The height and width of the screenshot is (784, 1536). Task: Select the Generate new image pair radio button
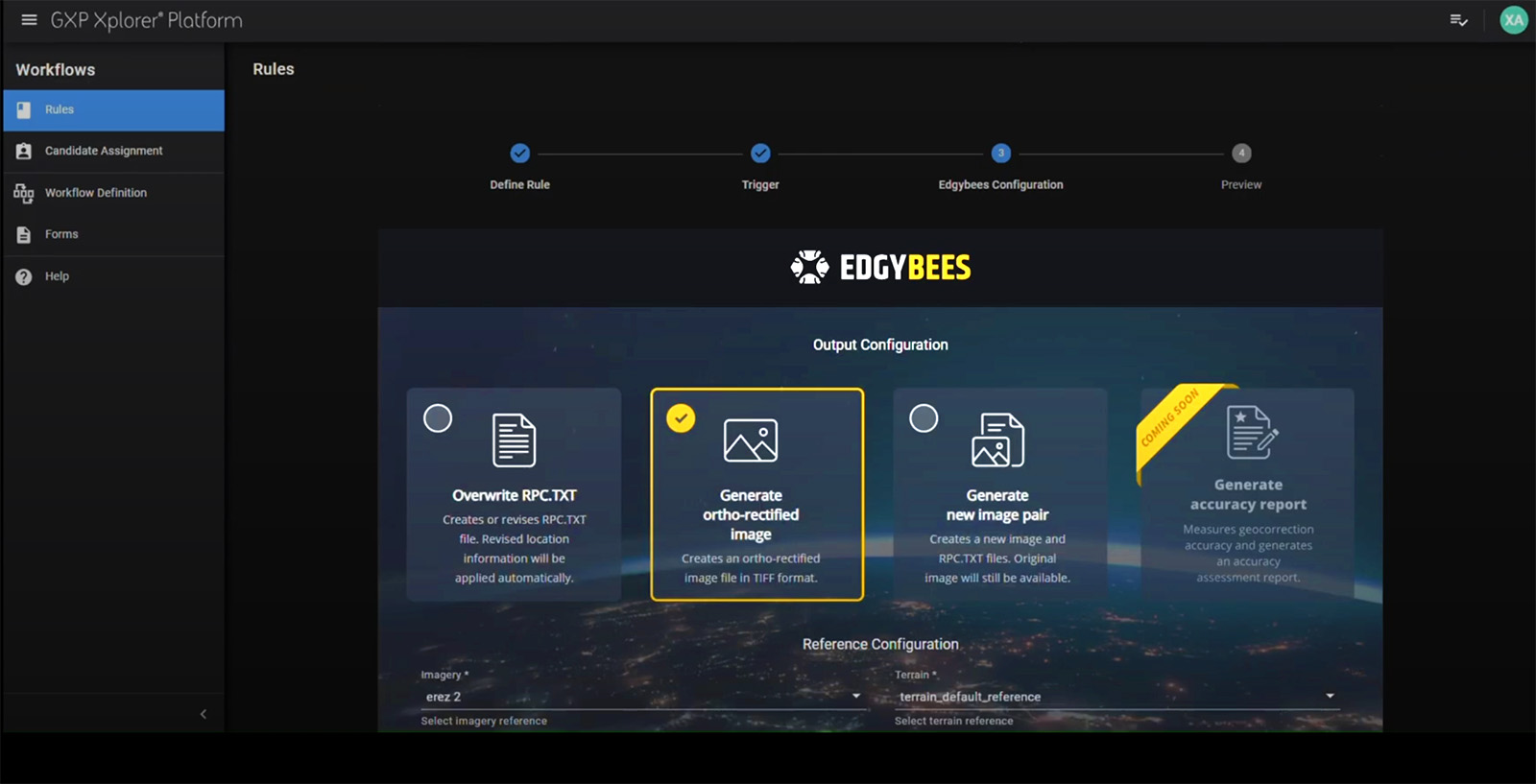(x=924, y=418)
